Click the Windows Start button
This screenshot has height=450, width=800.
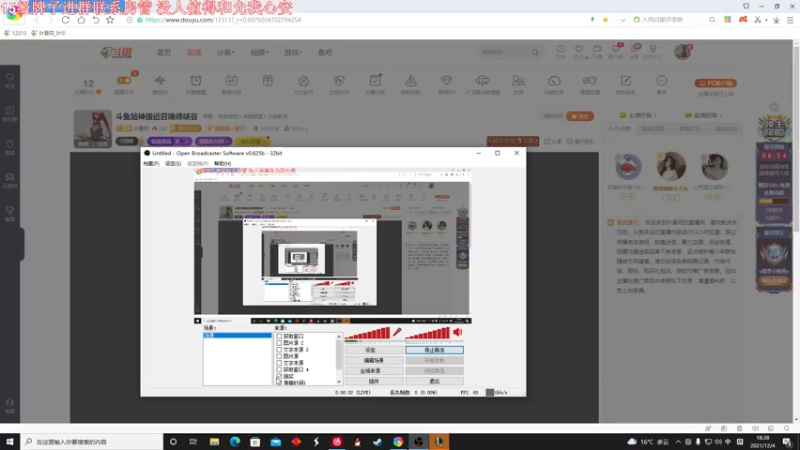tap(10, 441)
